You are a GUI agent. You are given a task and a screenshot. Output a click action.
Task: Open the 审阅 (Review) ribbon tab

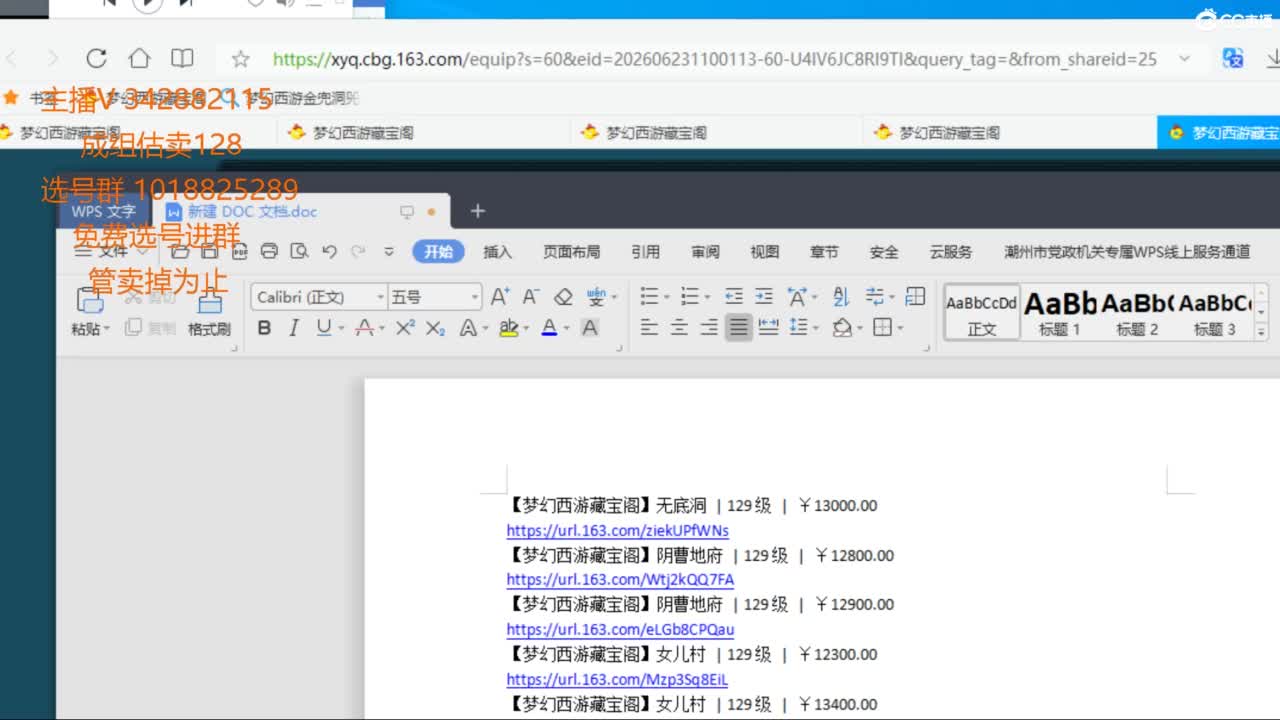click(x=705, y=252)
